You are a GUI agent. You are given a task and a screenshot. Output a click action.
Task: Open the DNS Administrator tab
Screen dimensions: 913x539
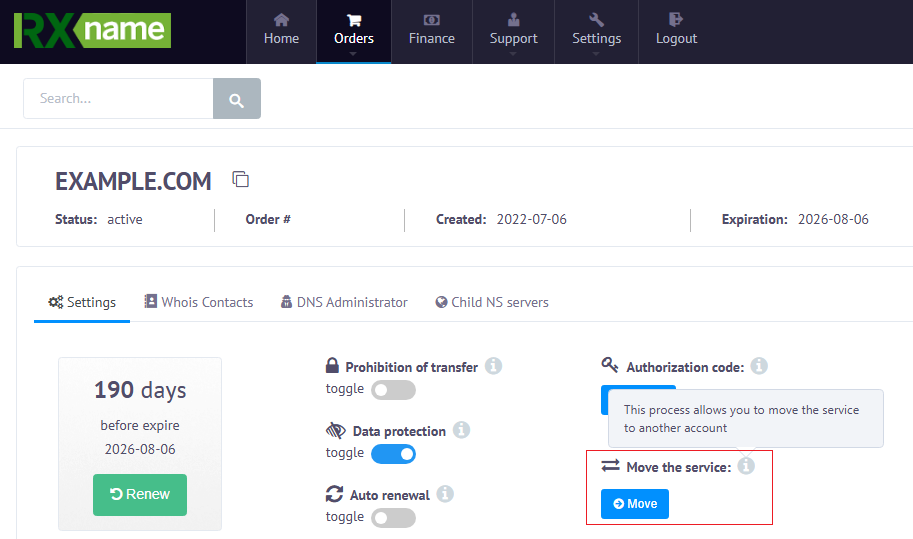pyautogui.click(x=344, y=302)
